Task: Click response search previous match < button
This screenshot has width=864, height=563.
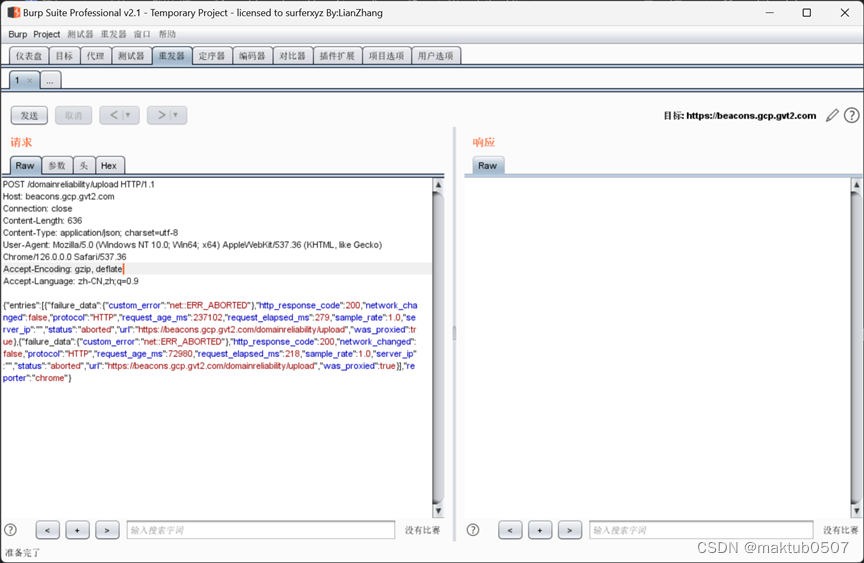Action: click(510, 530)
